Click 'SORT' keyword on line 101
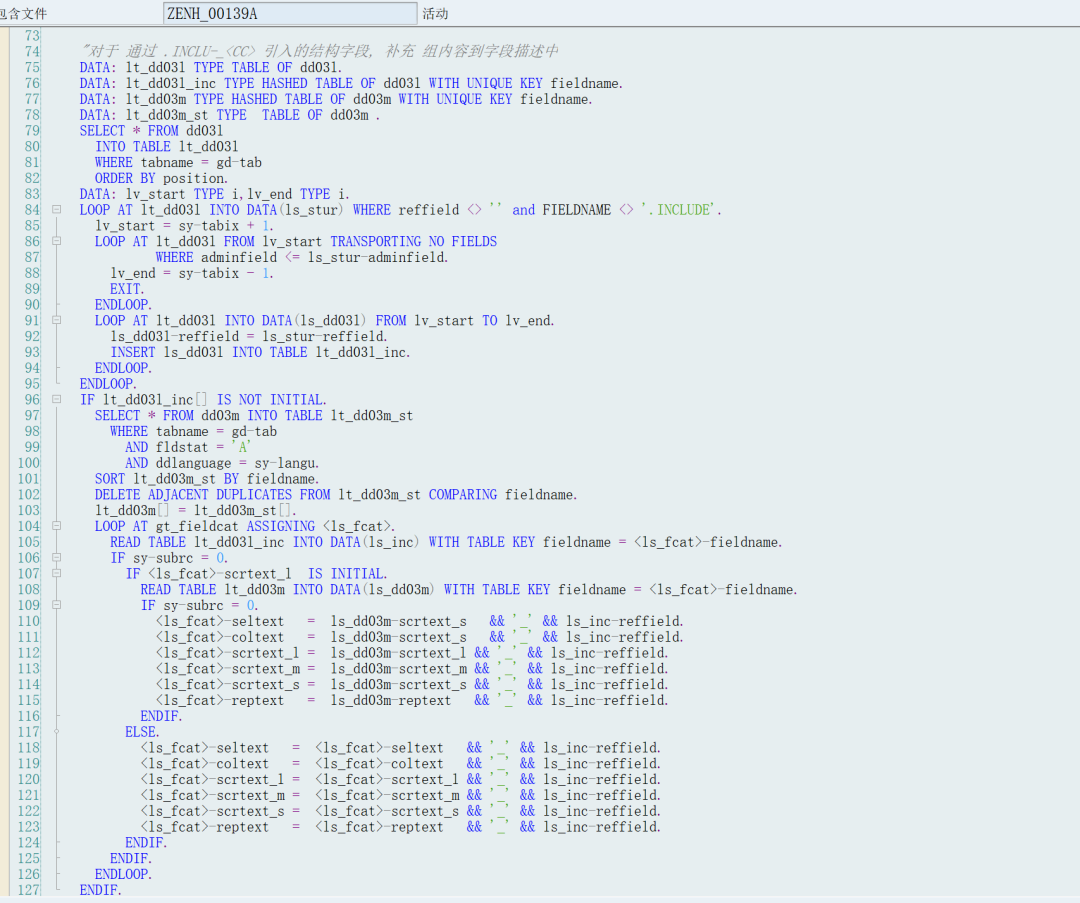The width and height of the screenshot is (1080, 903). (x=110, y=479)
